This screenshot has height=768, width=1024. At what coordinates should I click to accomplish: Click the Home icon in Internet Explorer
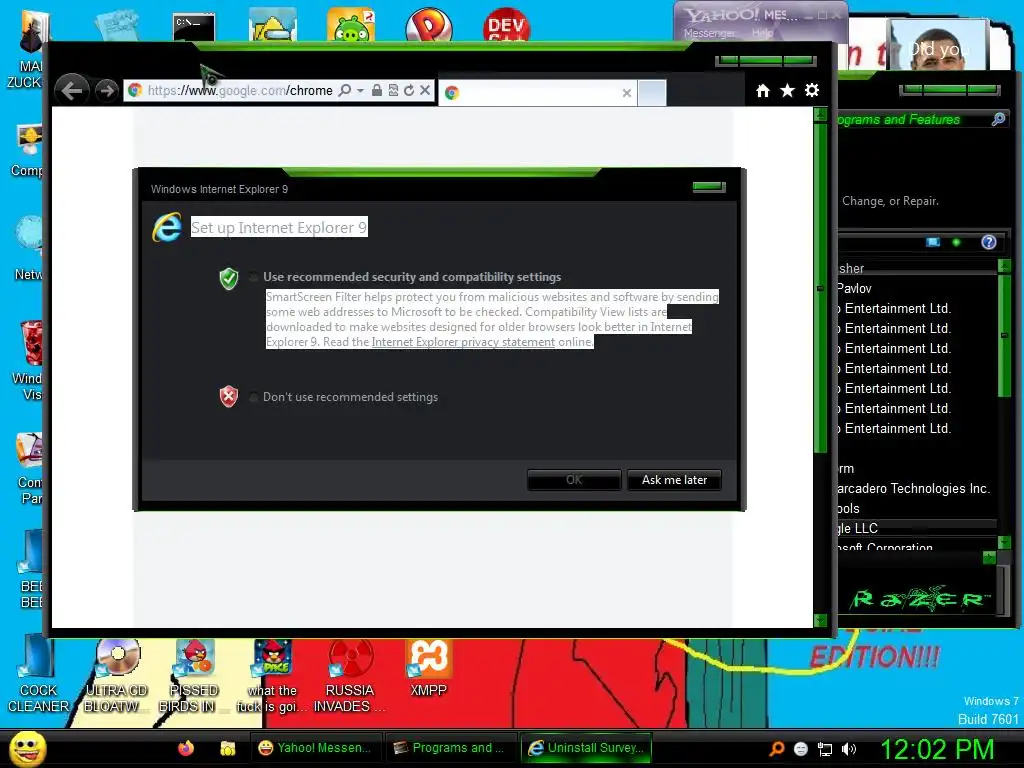tap(763, 91)
